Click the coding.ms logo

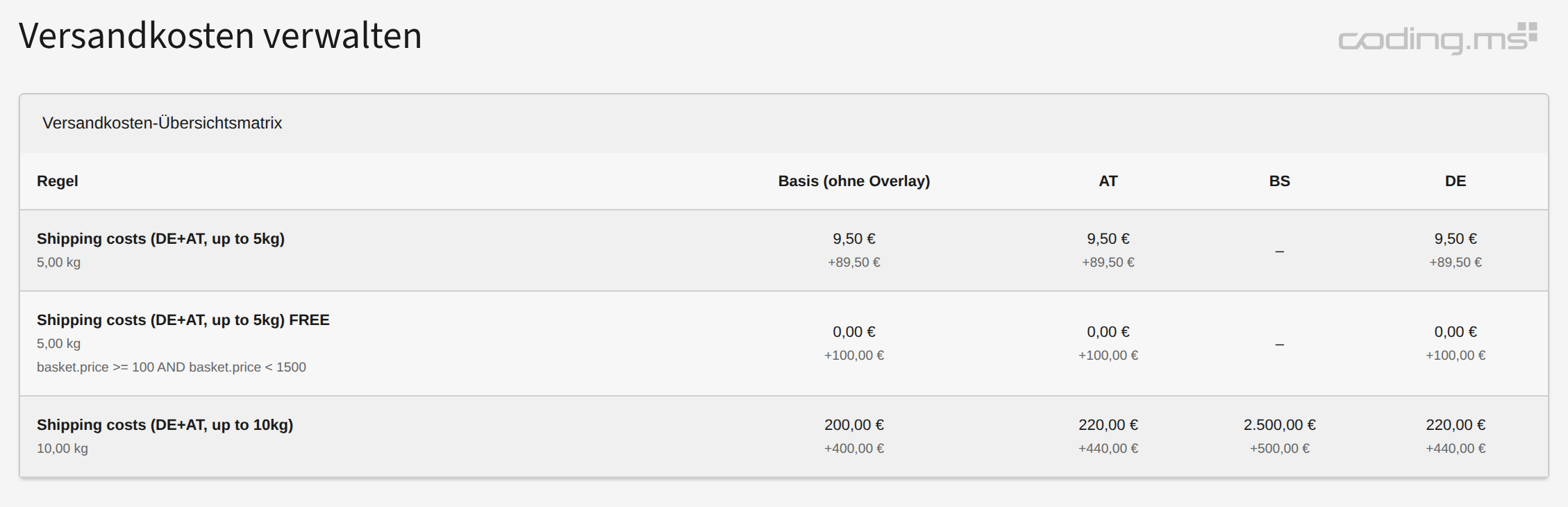click(1437, 38)
